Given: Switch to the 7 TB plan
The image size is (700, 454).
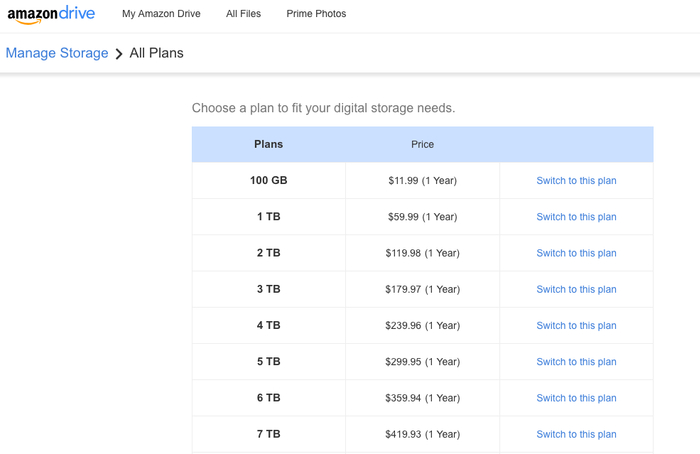Looking at the screenshot, I should tap(576, 434).
